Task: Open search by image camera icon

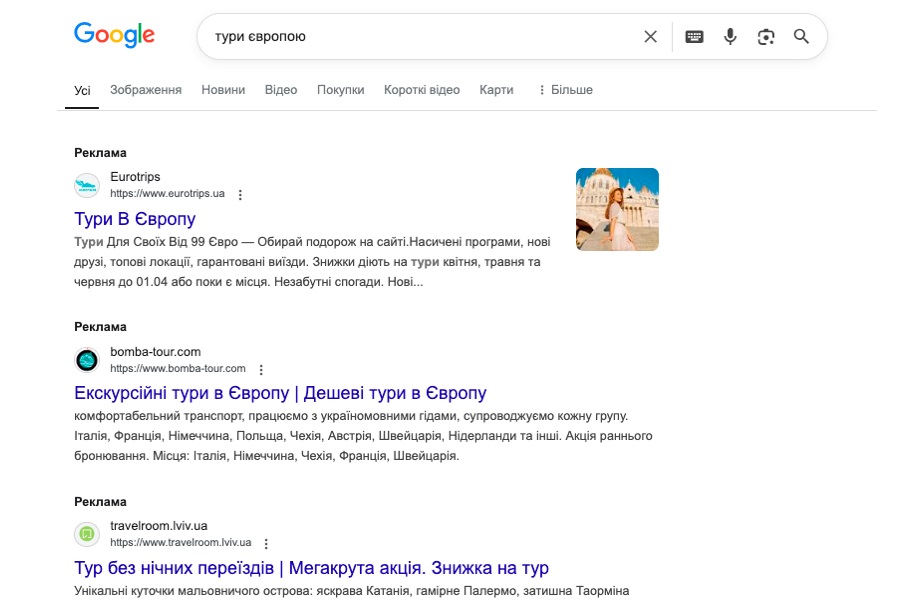Action: pyautogui.click(x=766, y=37)
